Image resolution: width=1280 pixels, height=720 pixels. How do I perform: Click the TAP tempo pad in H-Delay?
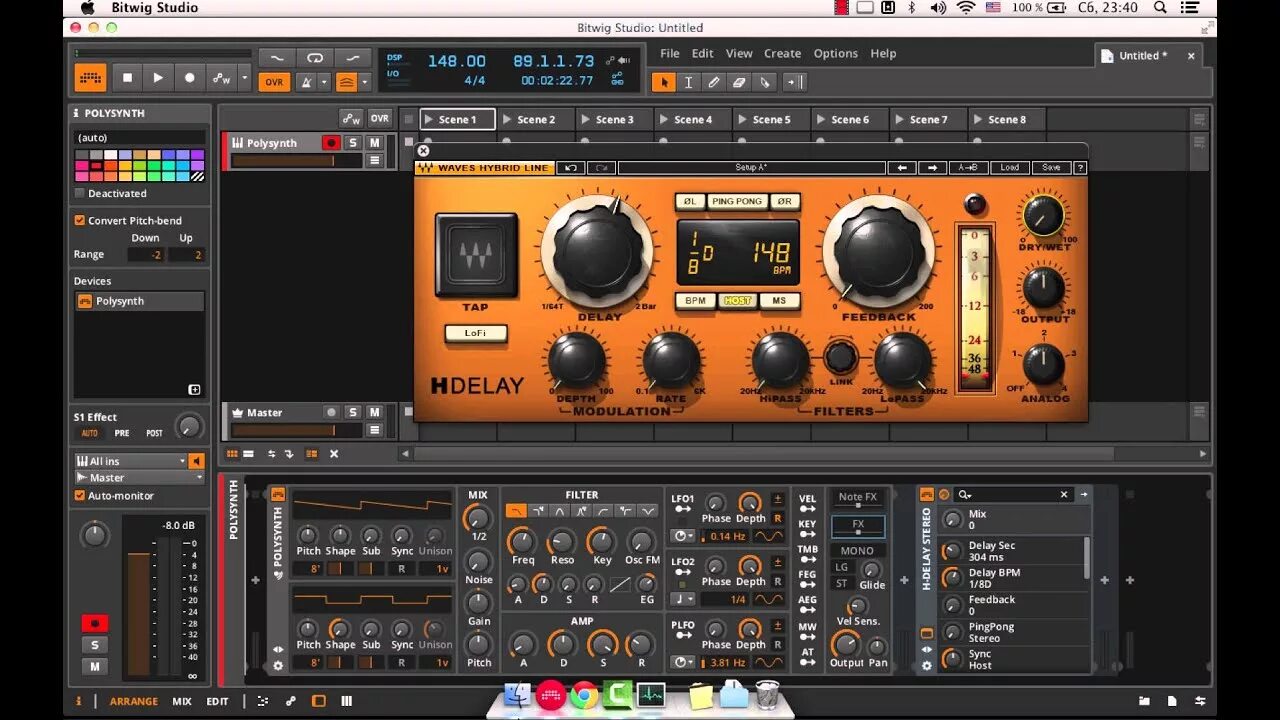tap(476, 255)
